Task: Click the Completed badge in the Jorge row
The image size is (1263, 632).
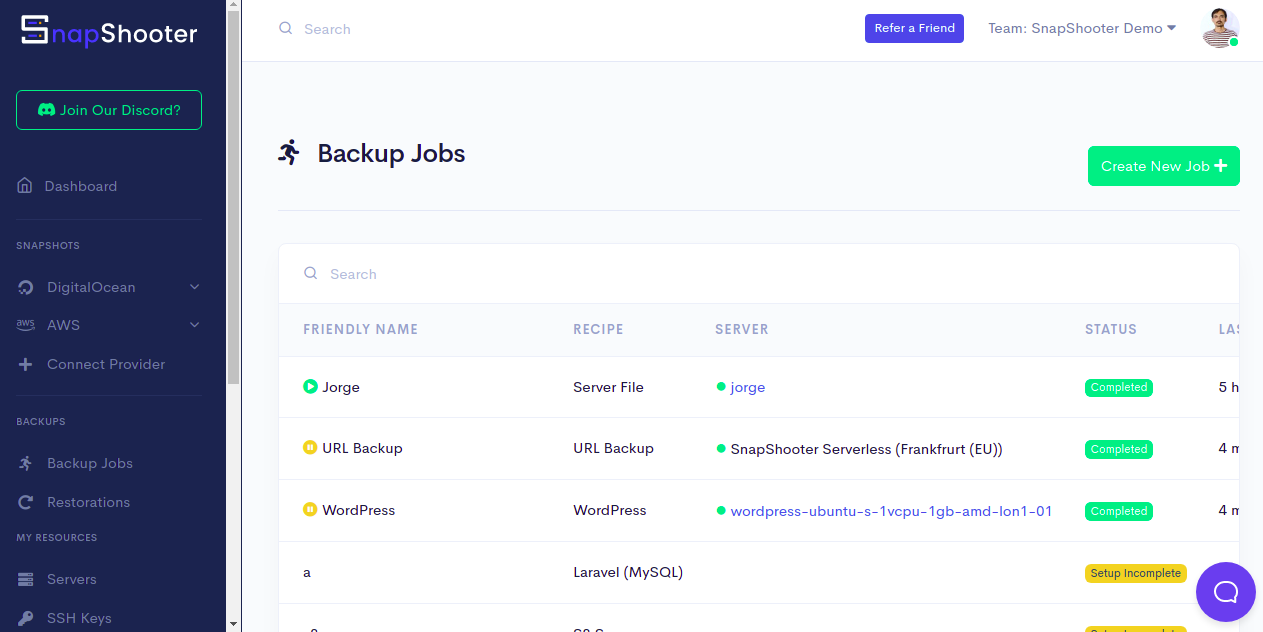Action: pos(1119,387)
